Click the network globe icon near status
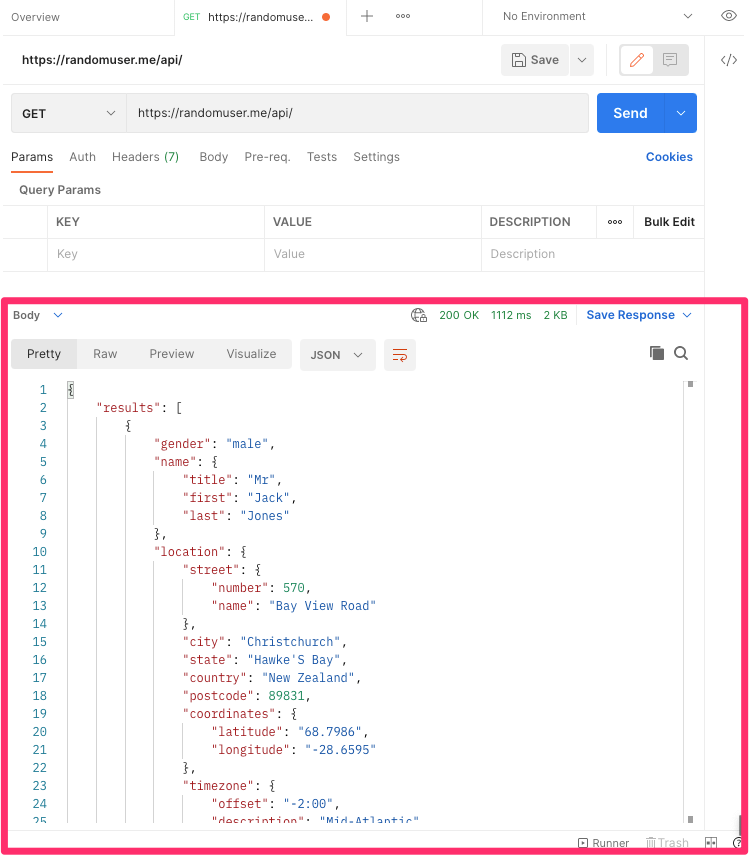749x855 pixels. (419, 315)
